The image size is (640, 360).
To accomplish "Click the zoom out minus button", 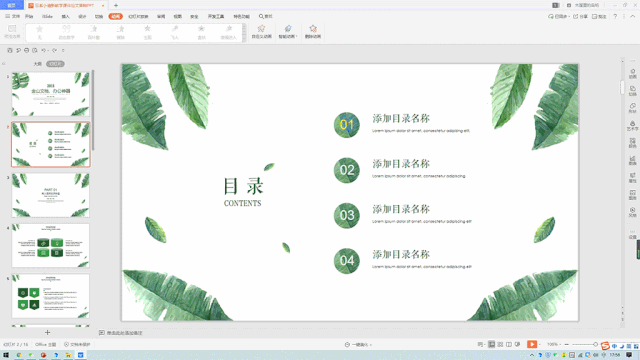I will 567,344.
